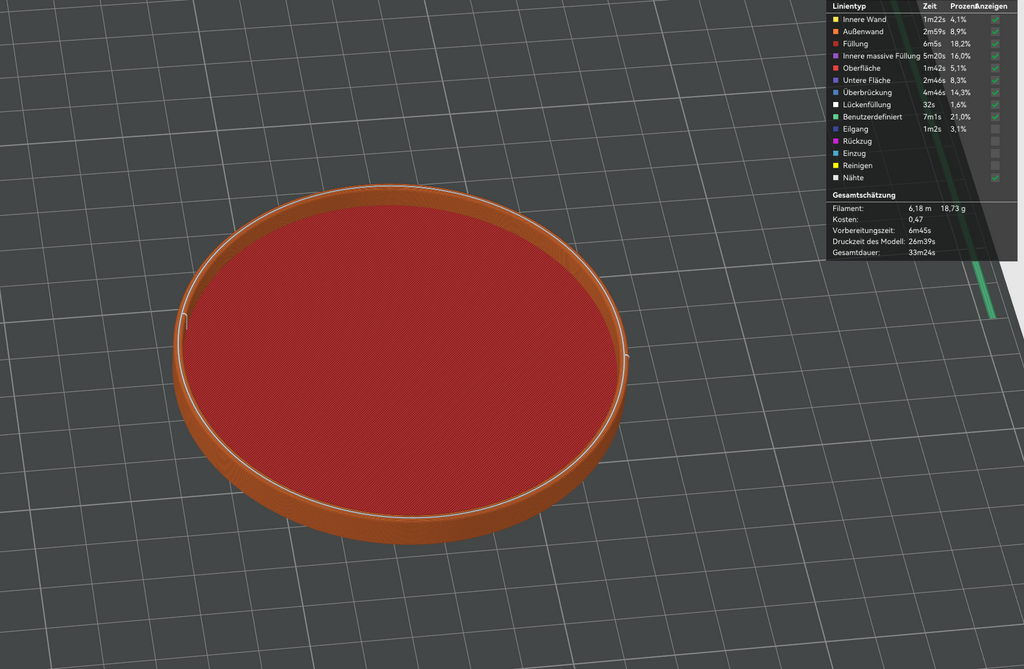Image resolution: width=1024 pixels, height=669 pixels.
Task: Click the Linientyp column header
Action: coord(849,7)
